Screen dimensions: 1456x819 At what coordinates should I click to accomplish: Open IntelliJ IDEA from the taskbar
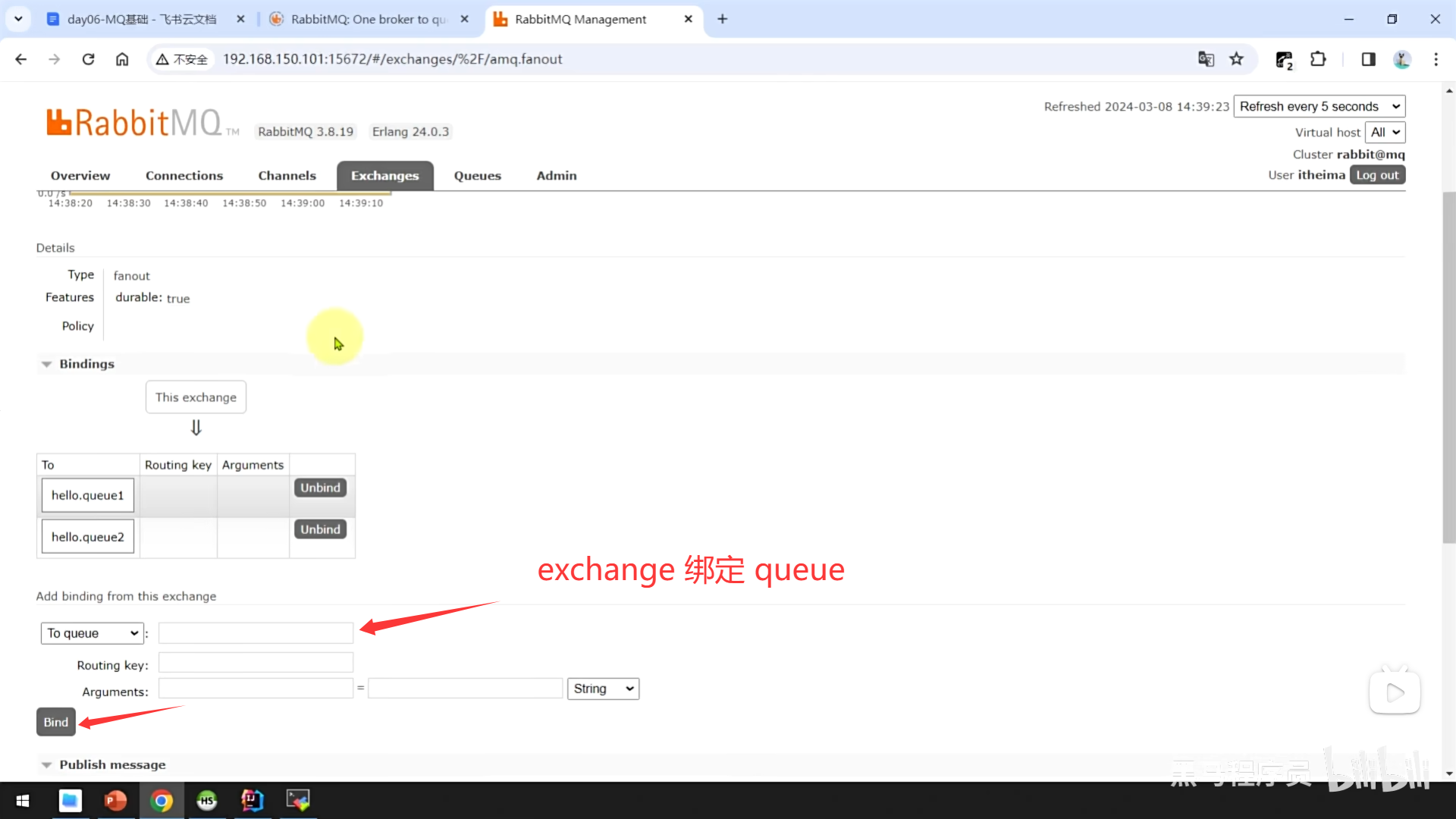(x=252, y=800)
